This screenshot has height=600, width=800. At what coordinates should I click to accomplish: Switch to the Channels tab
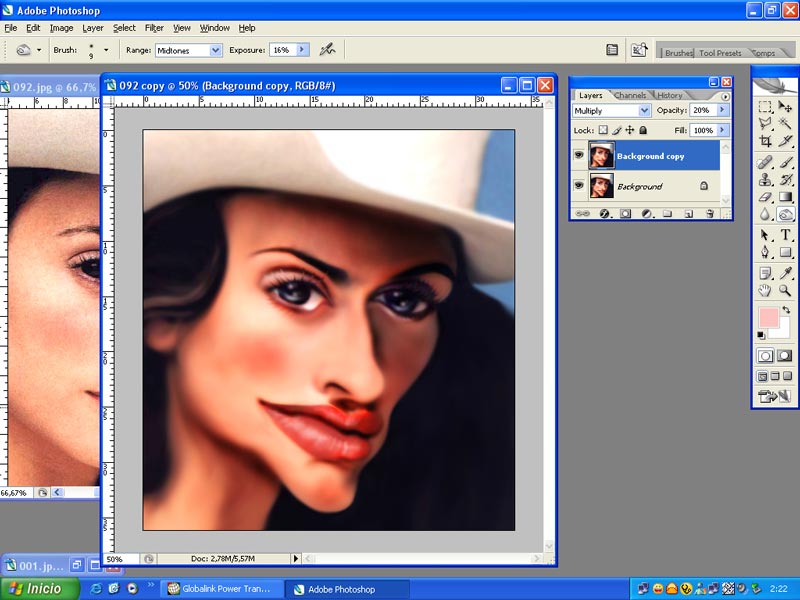click(630, 95)
